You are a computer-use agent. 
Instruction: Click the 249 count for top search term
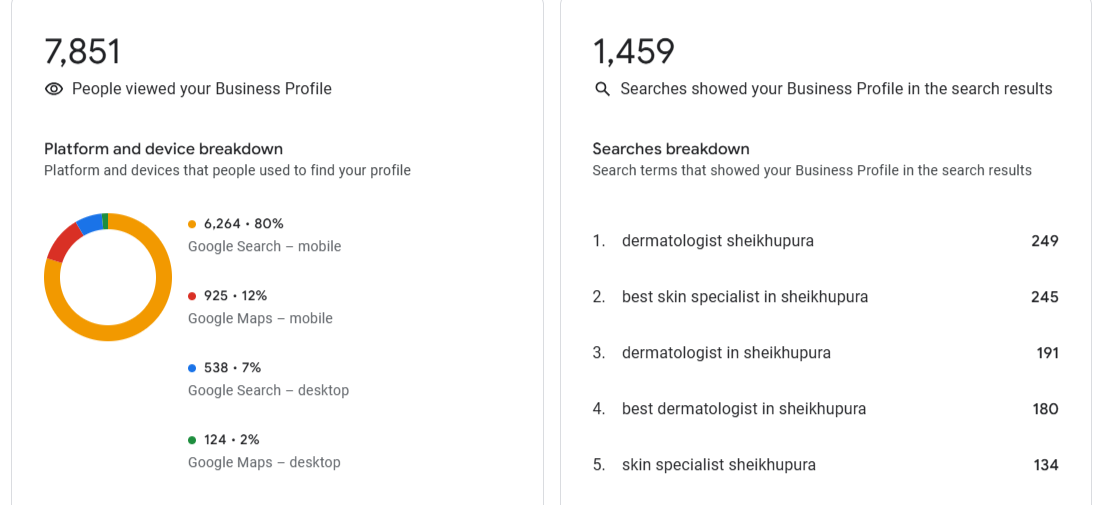1044,241
